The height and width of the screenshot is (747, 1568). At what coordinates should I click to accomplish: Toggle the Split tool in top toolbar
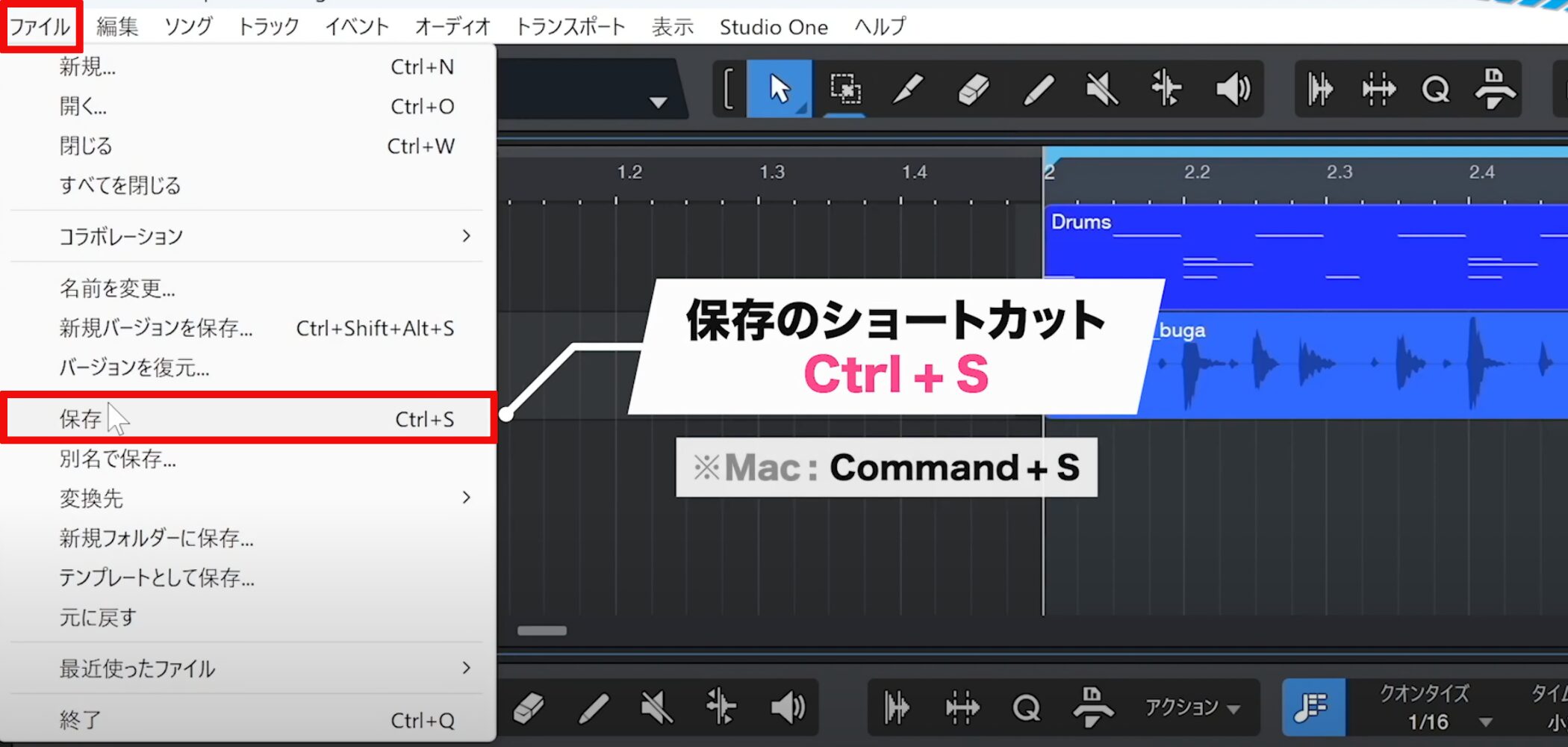coord(909,89)
